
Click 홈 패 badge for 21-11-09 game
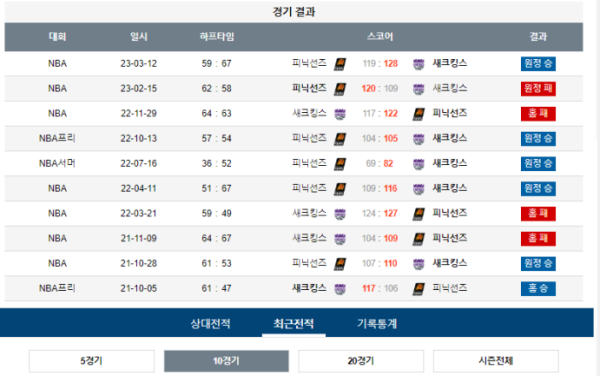coord(538,238)
